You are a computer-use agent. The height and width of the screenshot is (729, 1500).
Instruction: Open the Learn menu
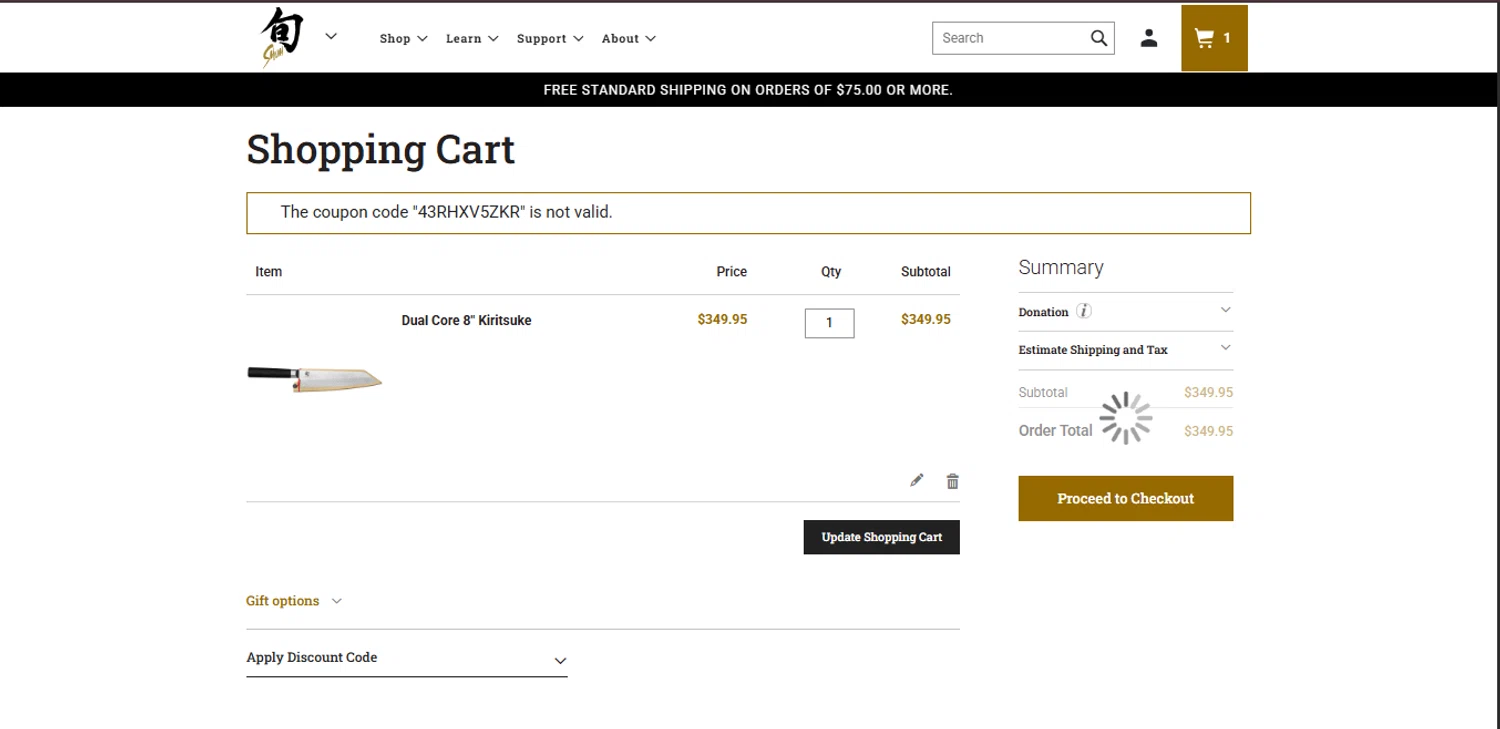472,38
